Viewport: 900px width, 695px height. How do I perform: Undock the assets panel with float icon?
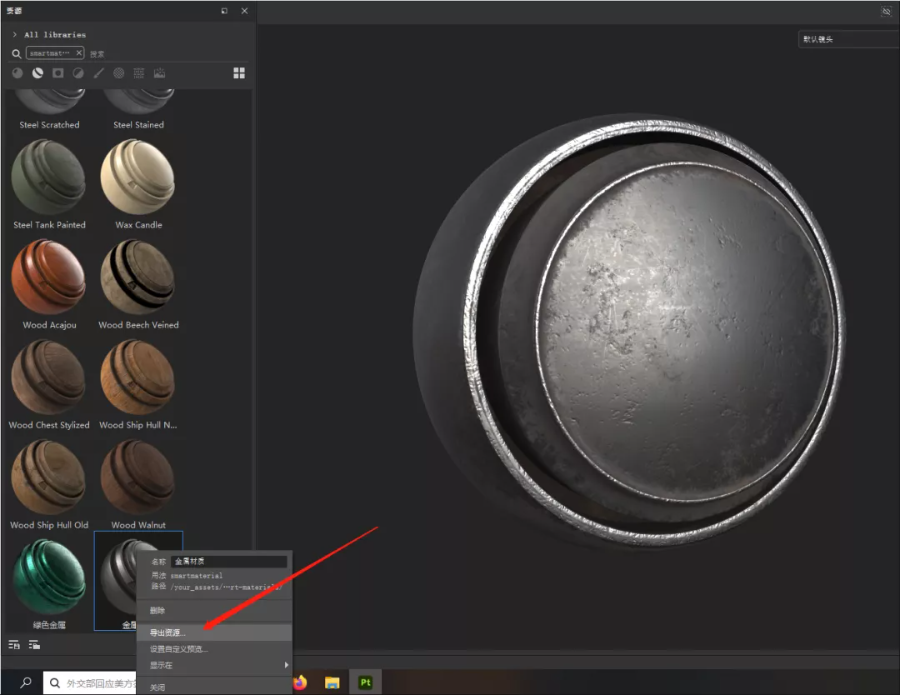[224, 11]
